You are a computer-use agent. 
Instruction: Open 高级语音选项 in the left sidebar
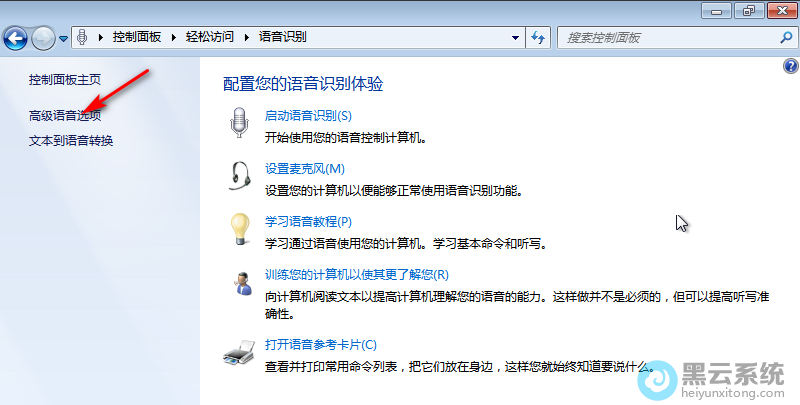(x=65, y=116)
